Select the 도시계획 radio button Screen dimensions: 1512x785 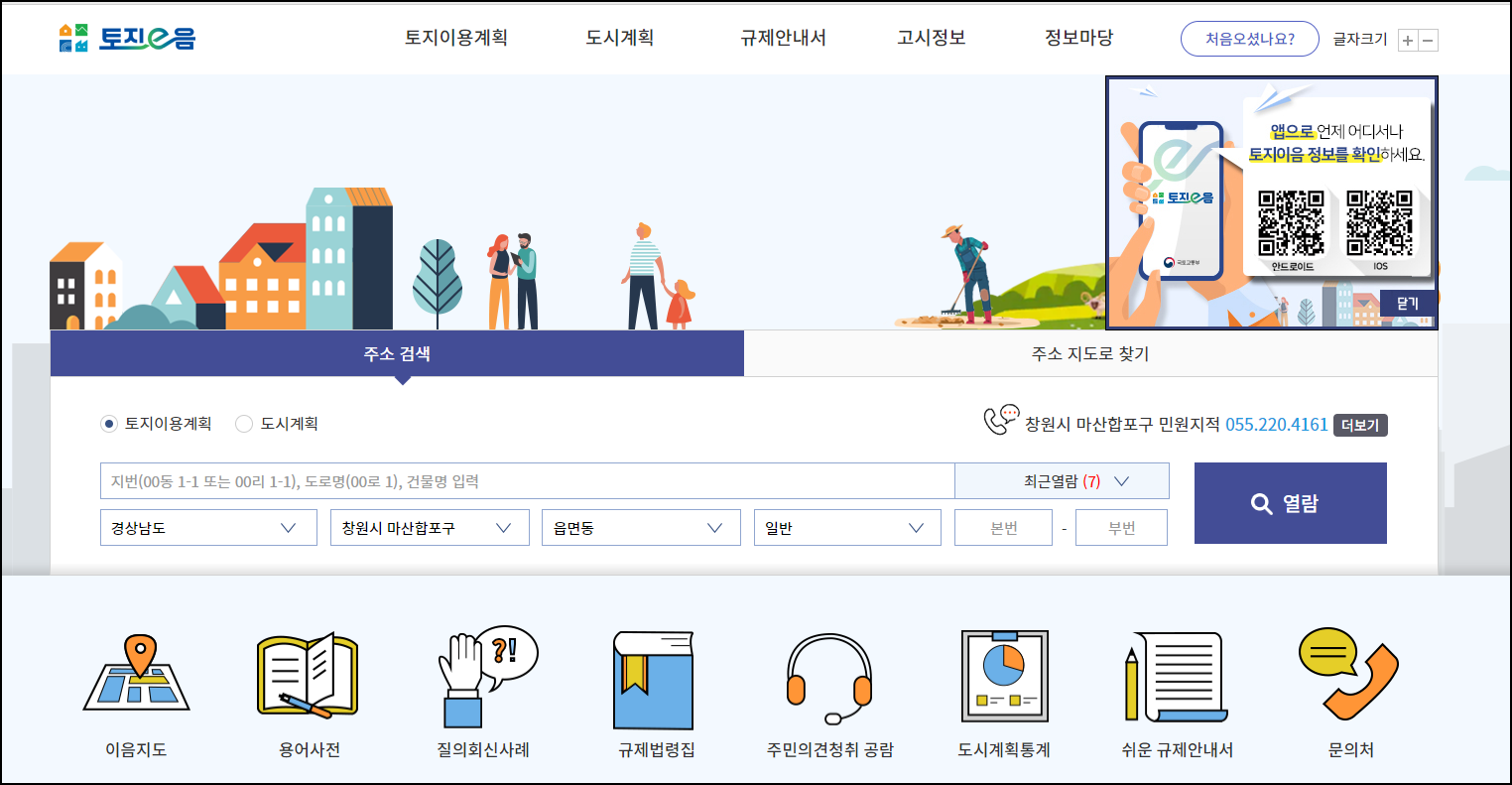tap(244, 424)
